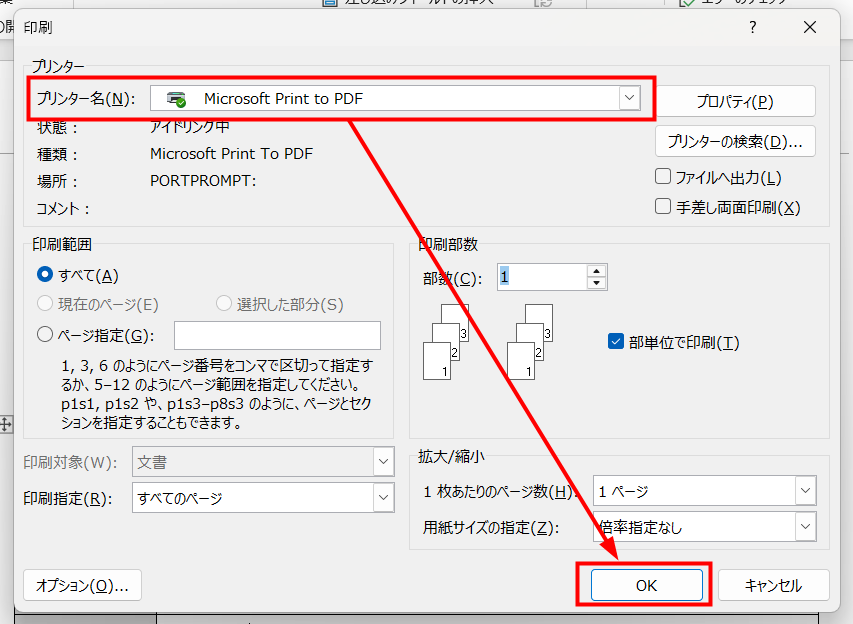Open the 用紙サイズの指定(Z) dropdown
The height and width of the screenshot is (624, 853).
click(805, 527)
